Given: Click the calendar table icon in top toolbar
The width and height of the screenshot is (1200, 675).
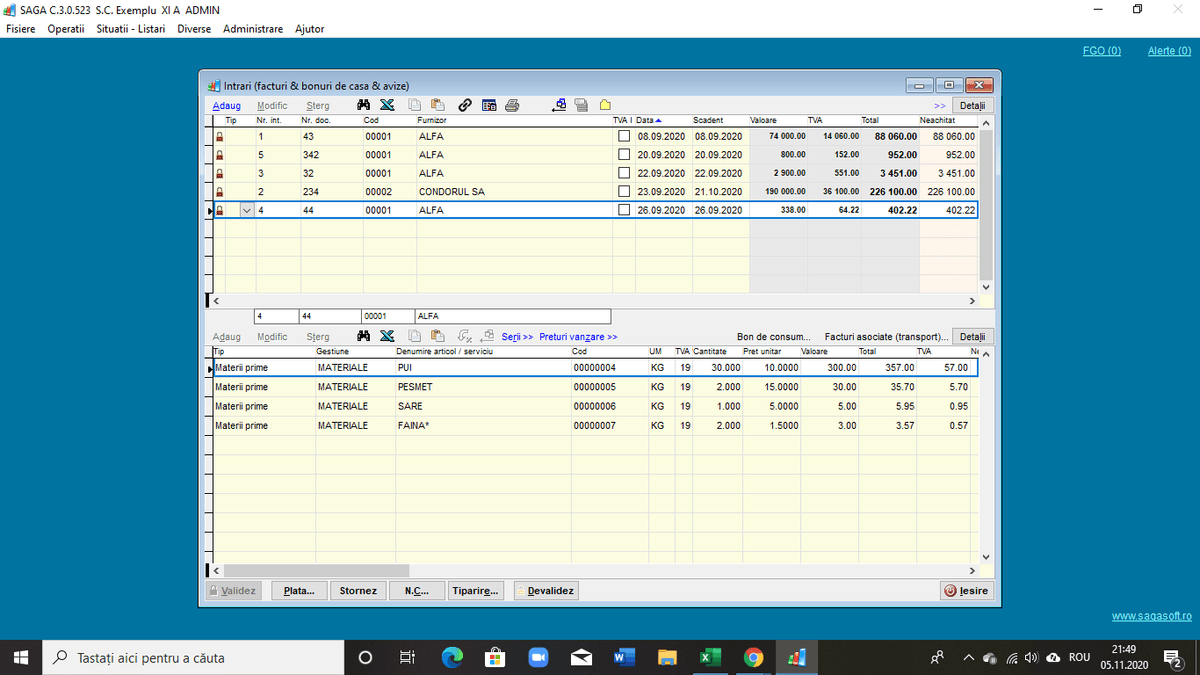Looking at the screenshot, I should [x=489, y=105].
